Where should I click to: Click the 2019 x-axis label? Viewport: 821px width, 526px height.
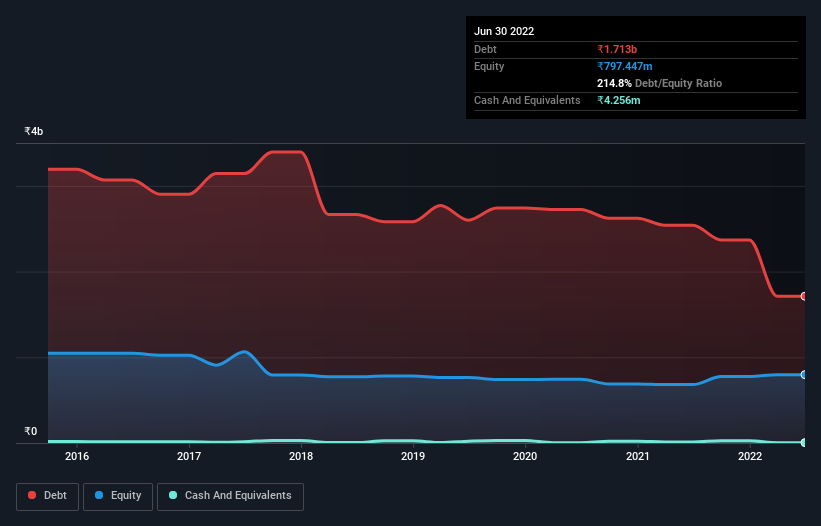pyautogui.click(x=413, y=456)
